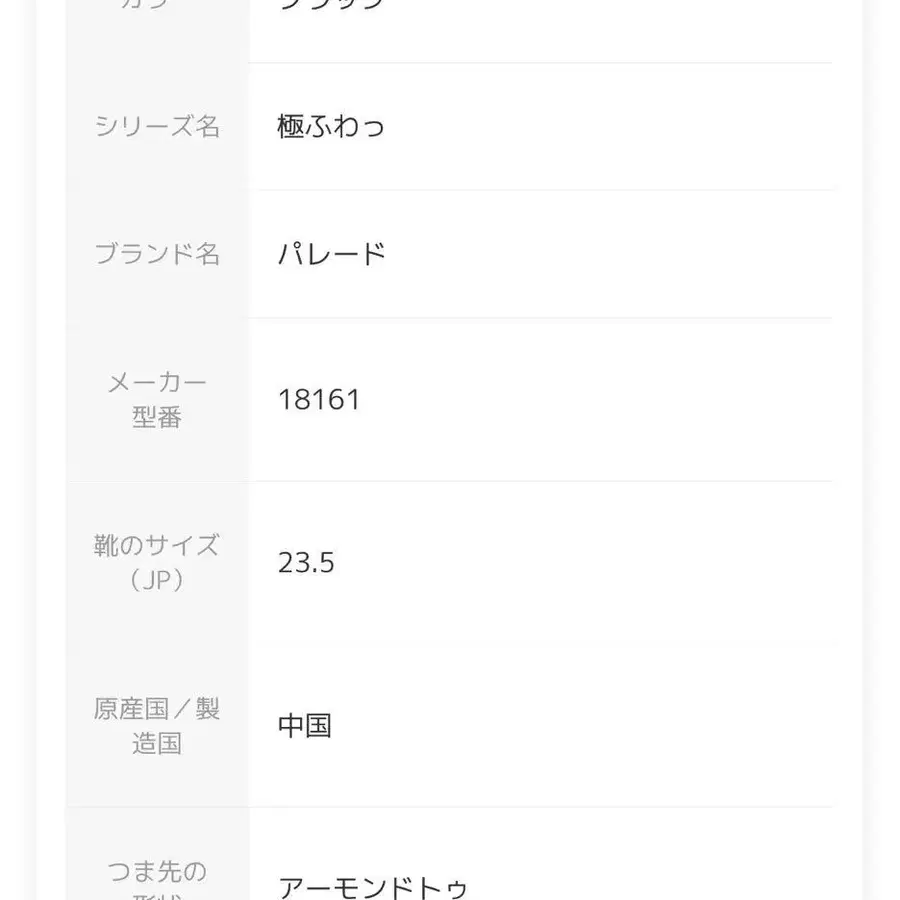Click the cut-off color value at top
This screenshot has height=900, width=900.
(x=331, y=5)
